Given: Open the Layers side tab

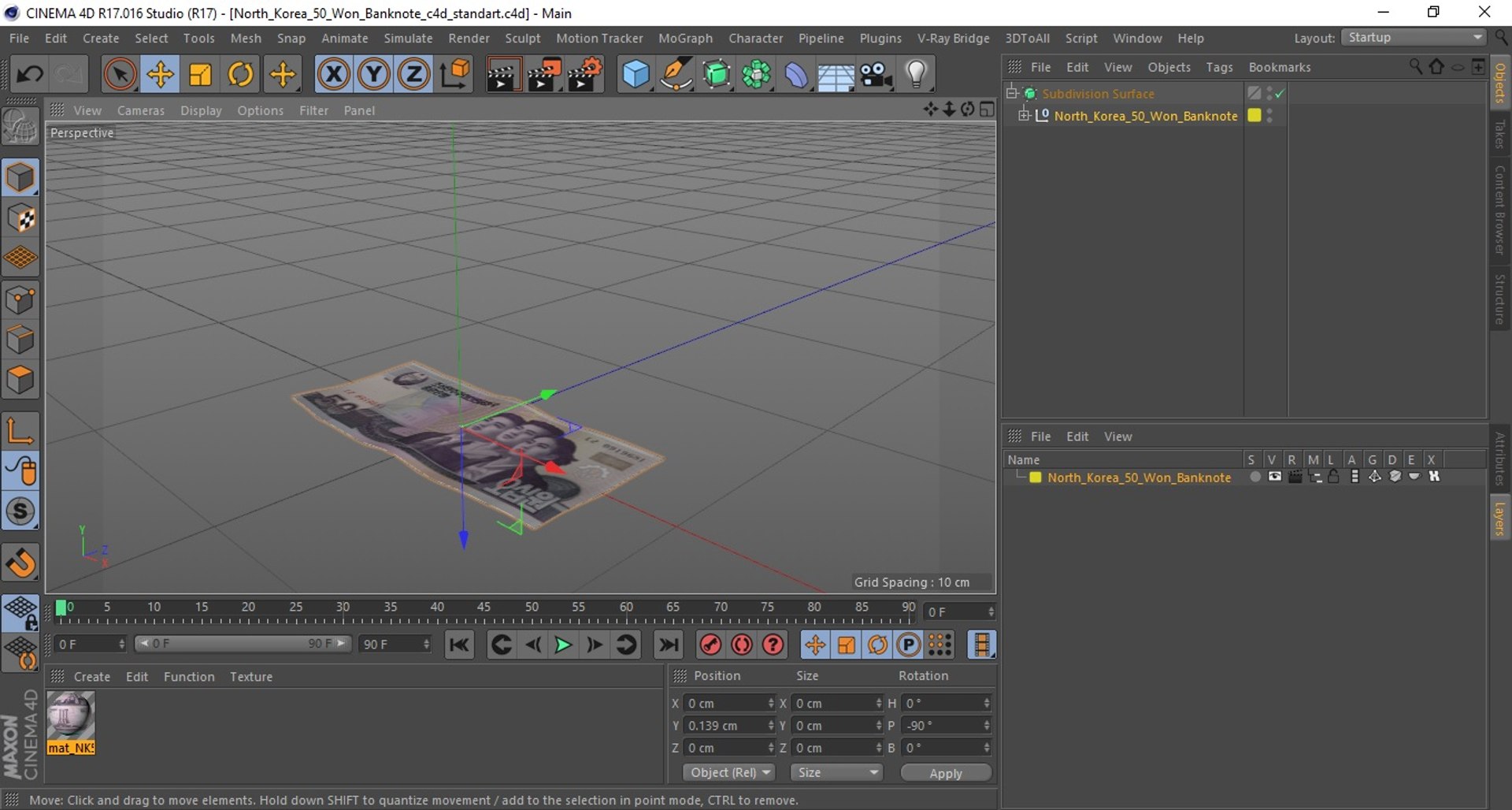Looking at the screenshot, I should point(1500,519).
